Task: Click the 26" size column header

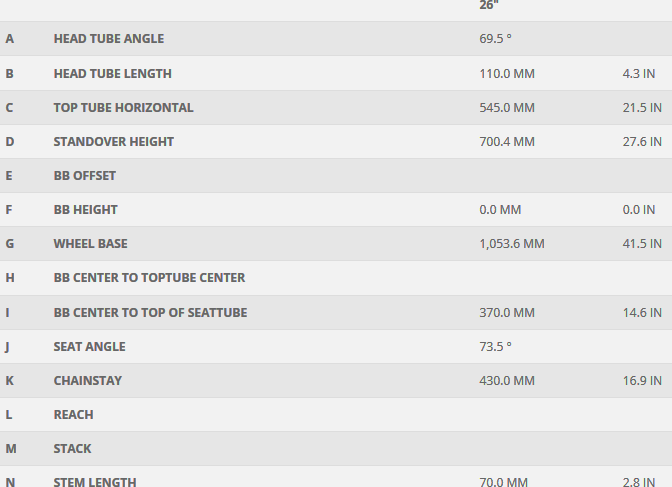Action: click(x=488, y=5)
